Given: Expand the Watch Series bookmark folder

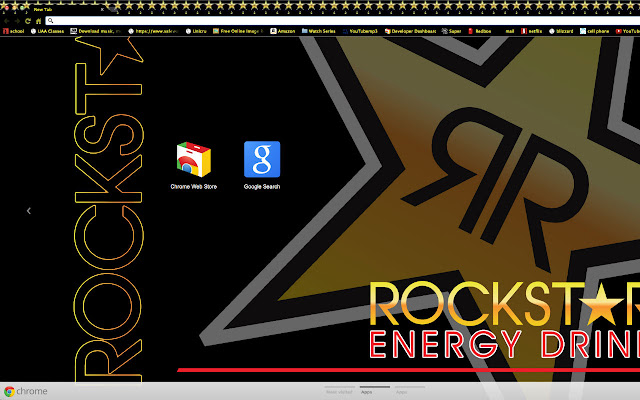Looking at the screenshot, I should (x=319, y=31).
